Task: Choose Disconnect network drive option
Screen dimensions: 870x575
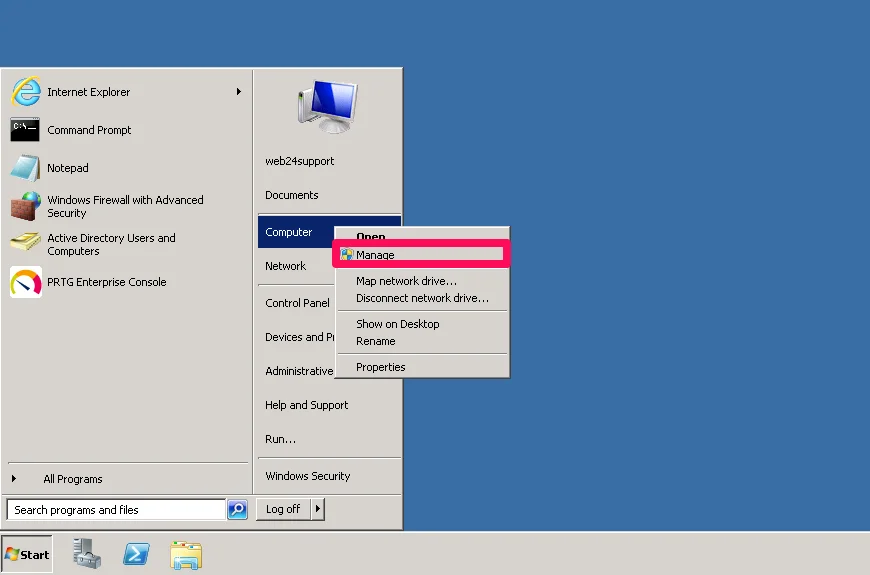Action: [421, 298]
